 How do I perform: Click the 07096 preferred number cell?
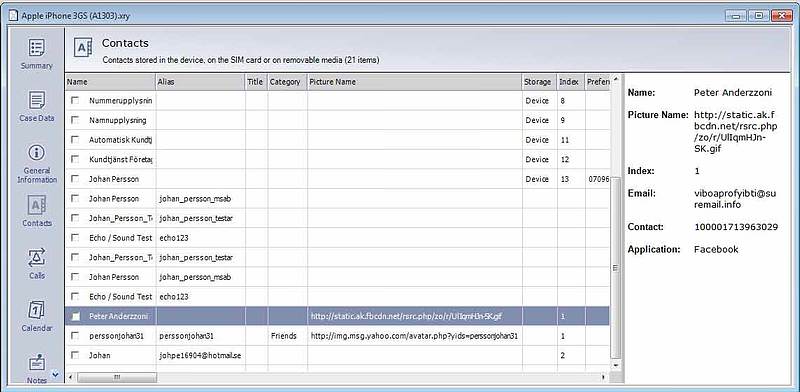(598, 179)
